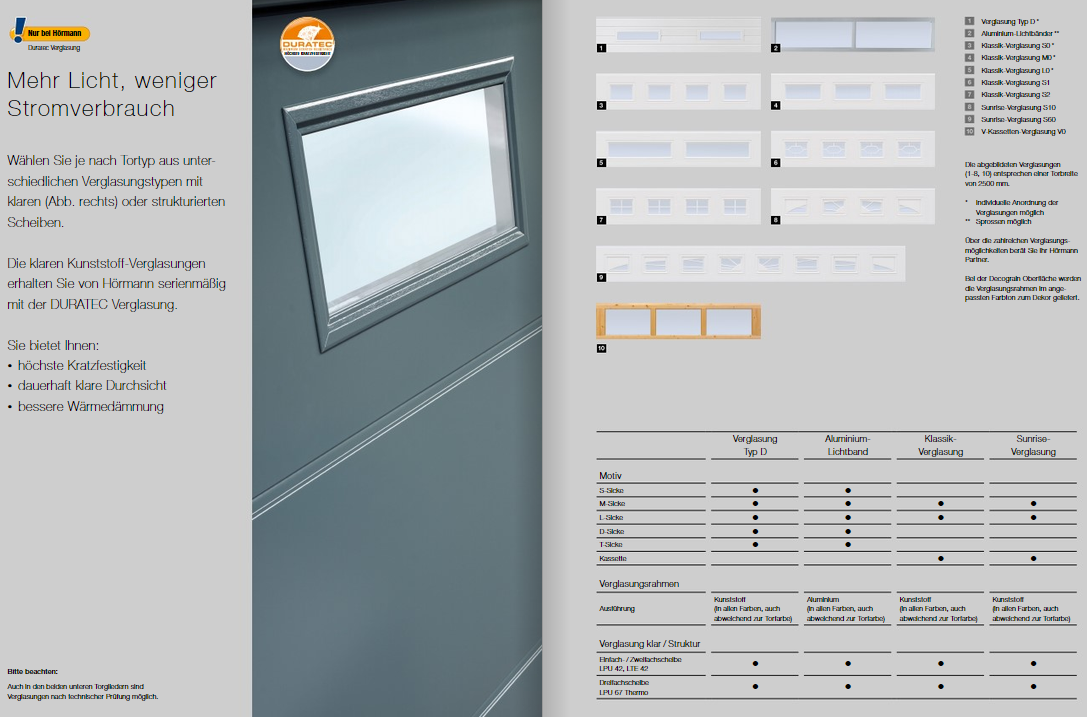Choose legend entry 'Sunrise-Verglasung S10'
1087x717 pixels.
(1018, 107)
